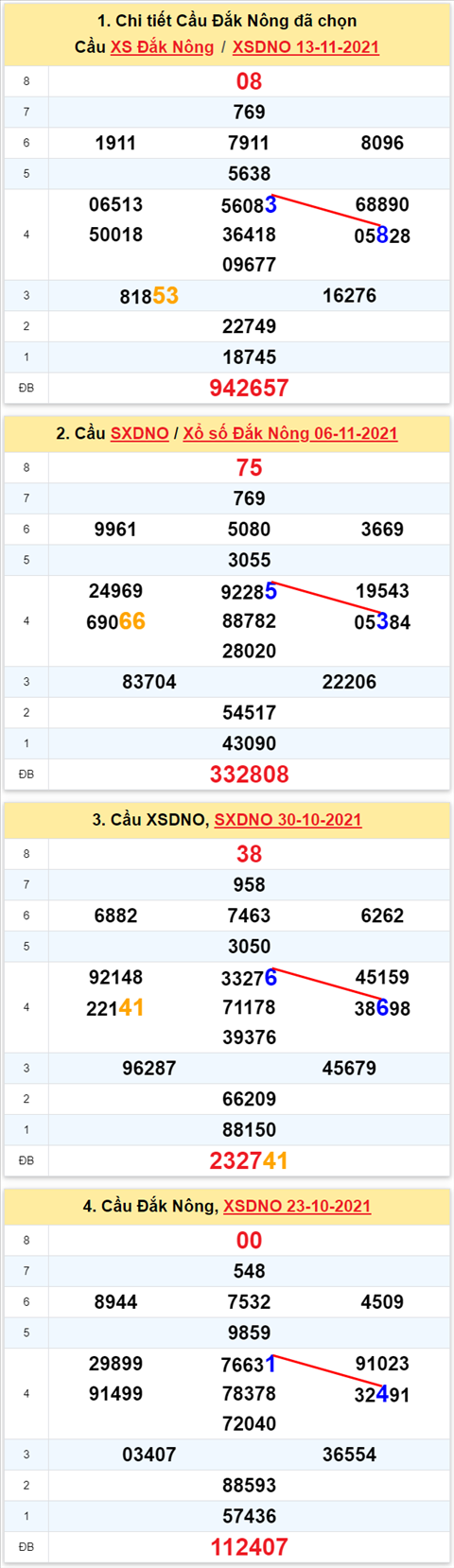Open the XS Đắk Nông link
Screen dimensions: 454x1568
(162, 47)
